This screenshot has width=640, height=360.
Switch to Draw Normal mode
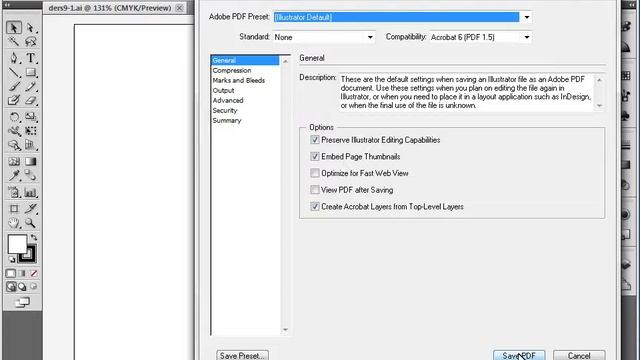click(x=11, y=287)
